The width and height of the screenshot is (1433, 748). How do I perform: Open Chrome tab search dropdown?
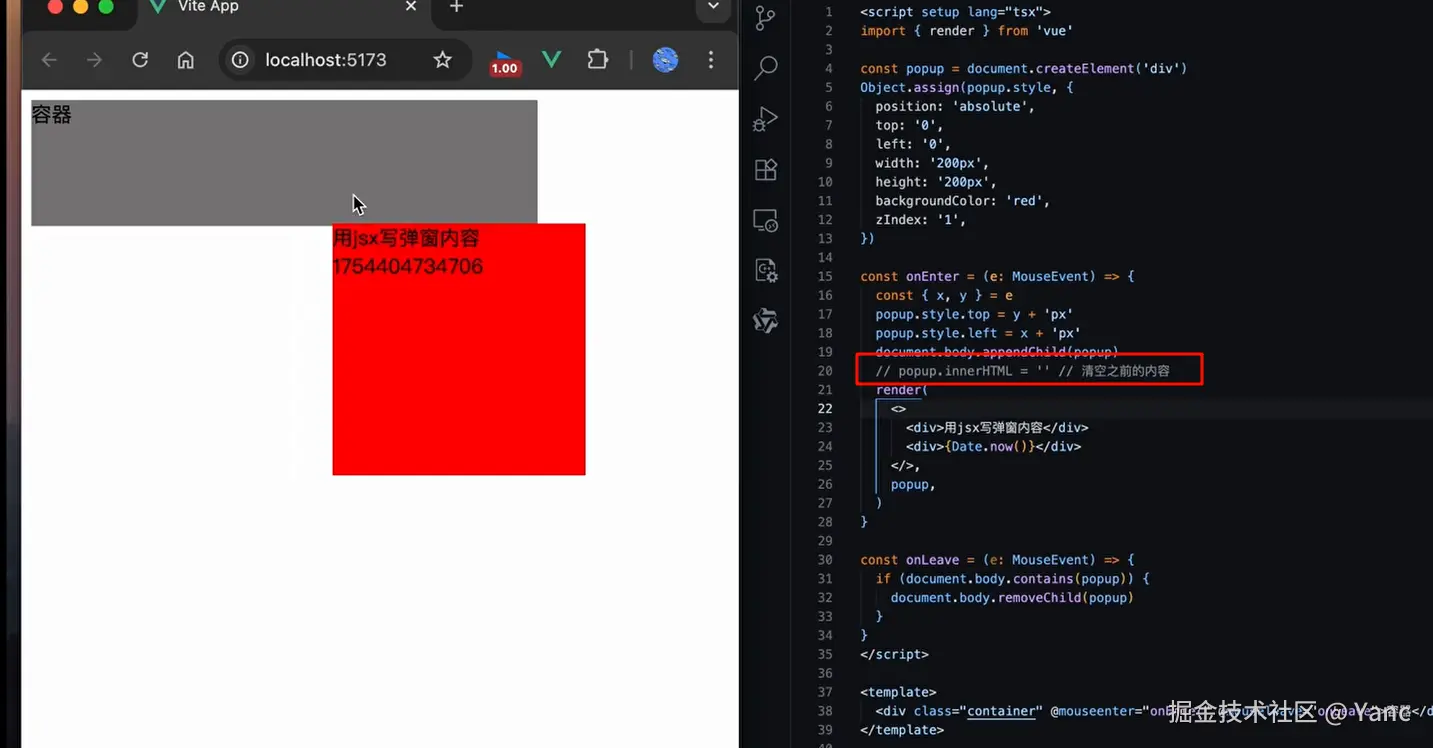pyautogui.click(x=713, y=7)
